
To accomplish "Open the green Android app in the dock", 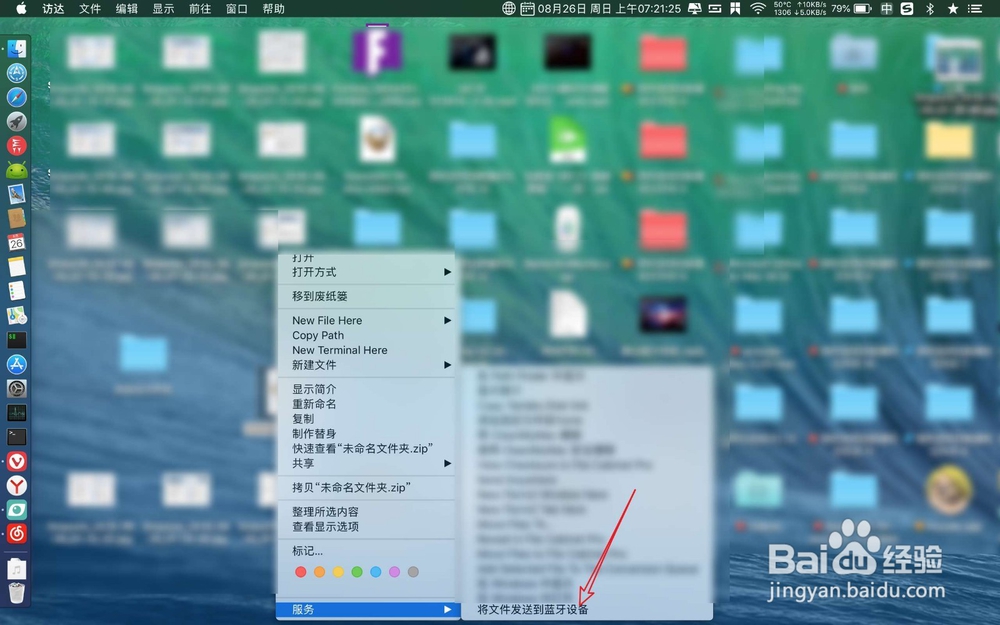I will pyautogui.click(x=15, y=170).
